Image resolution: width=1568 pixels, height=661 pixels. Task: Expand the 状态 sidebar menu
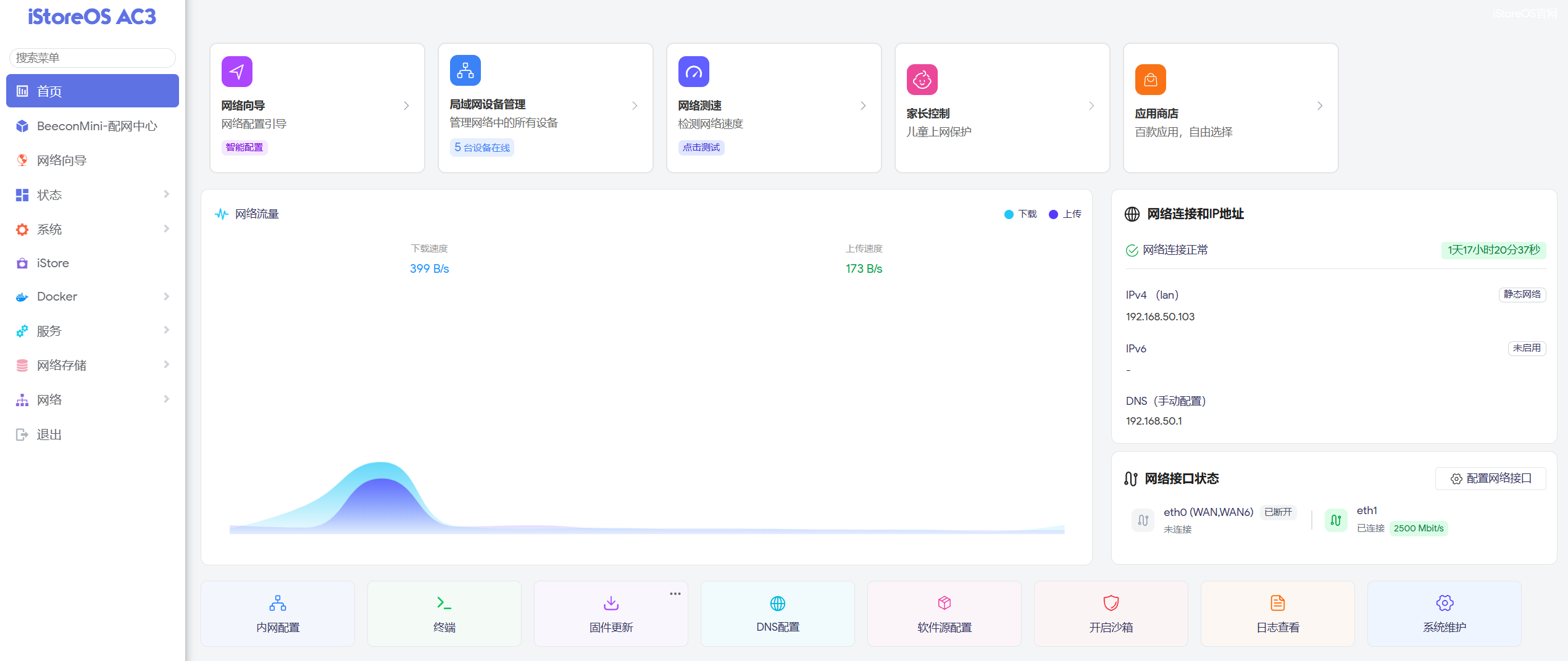pos(93,195)
